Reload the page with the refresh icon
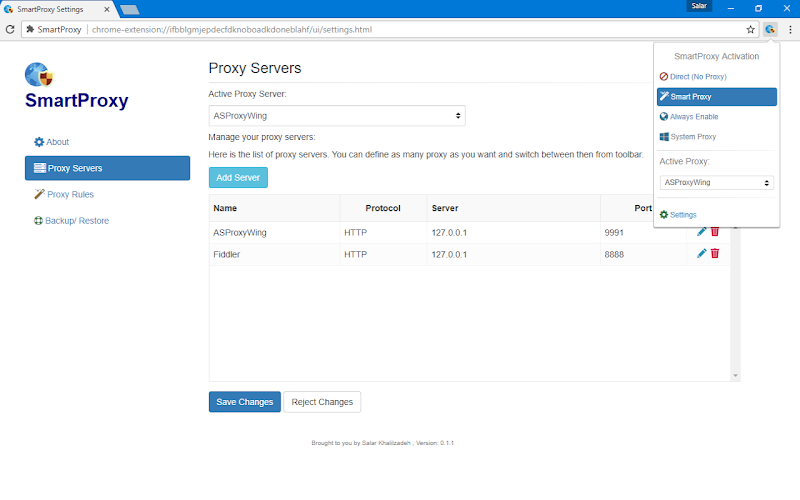Viewport: 800px width, 500px height. coord(10,30)
